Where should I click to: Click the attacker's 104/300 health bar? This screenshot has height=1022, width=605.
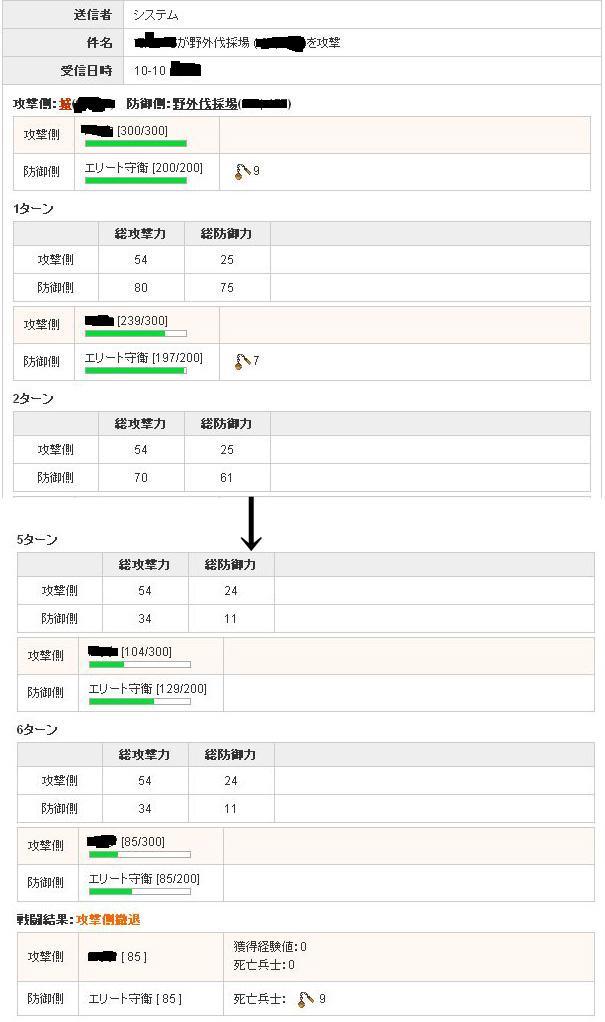coord(139,664)
